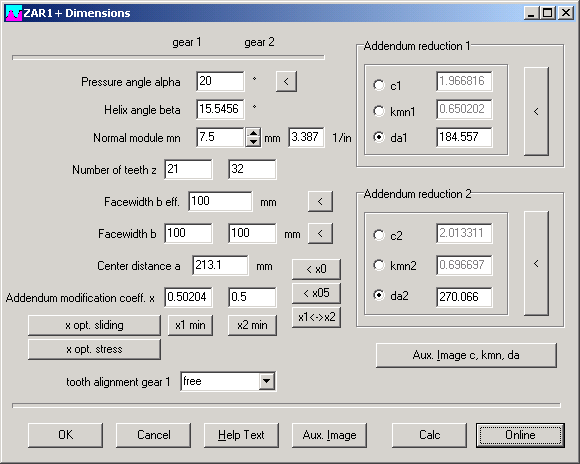Click the Online button
The image size is (580, 464).
point(520,435)
